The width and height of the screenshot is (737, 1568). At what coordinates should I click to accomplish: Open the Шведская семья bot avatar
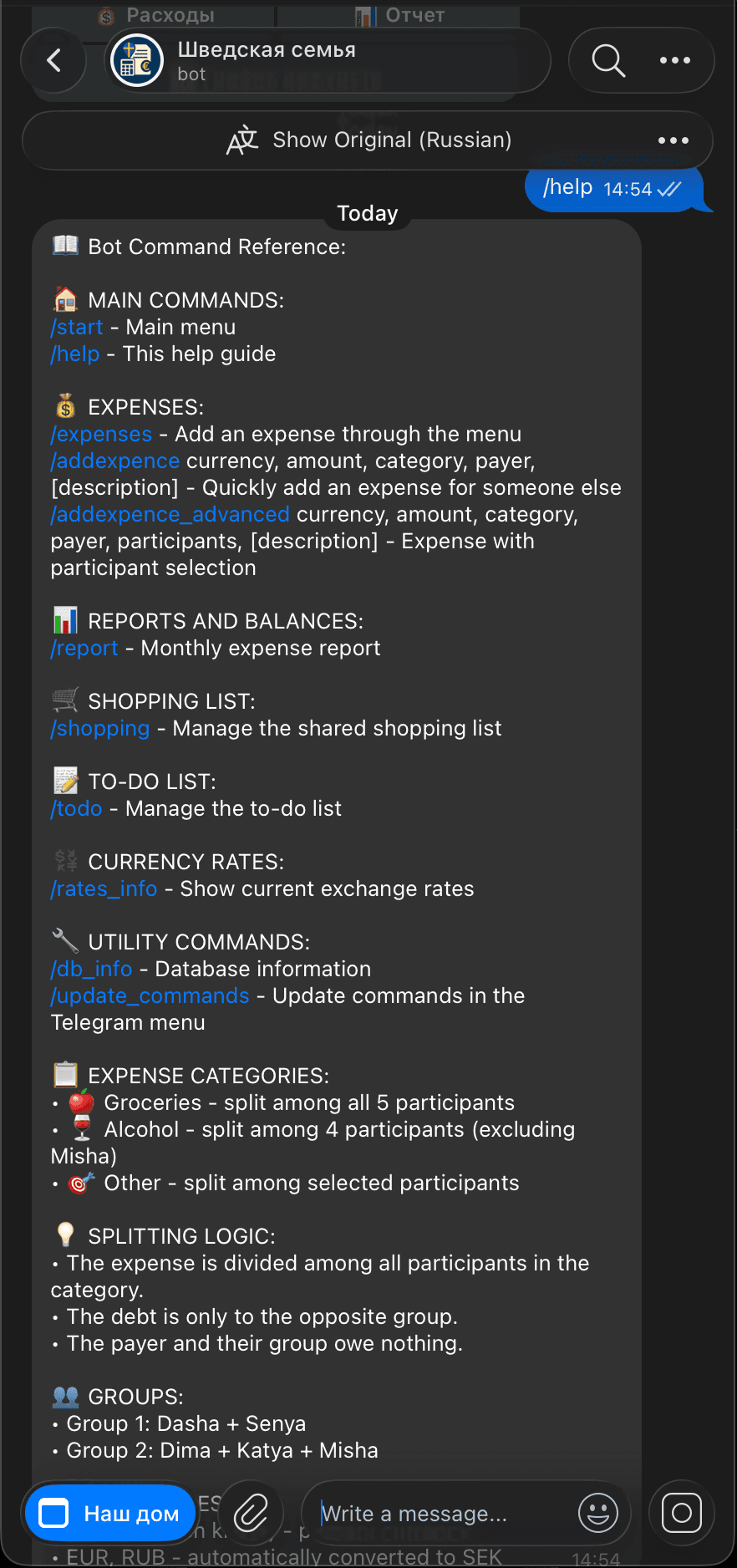pyautogui.click(x=137, y=60)
